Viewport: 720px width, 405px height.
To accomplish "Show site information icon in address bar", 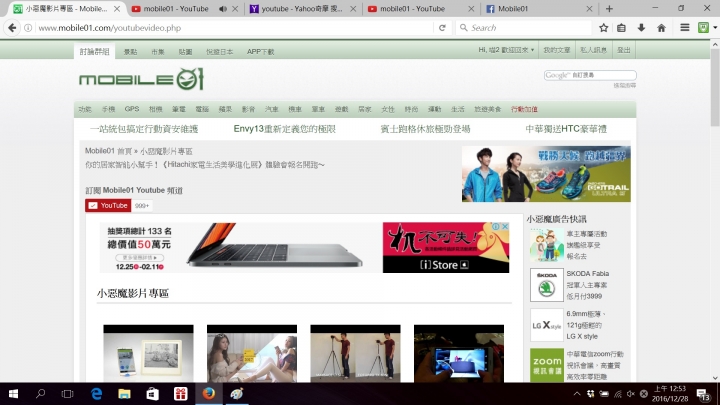I will [28, 28].
